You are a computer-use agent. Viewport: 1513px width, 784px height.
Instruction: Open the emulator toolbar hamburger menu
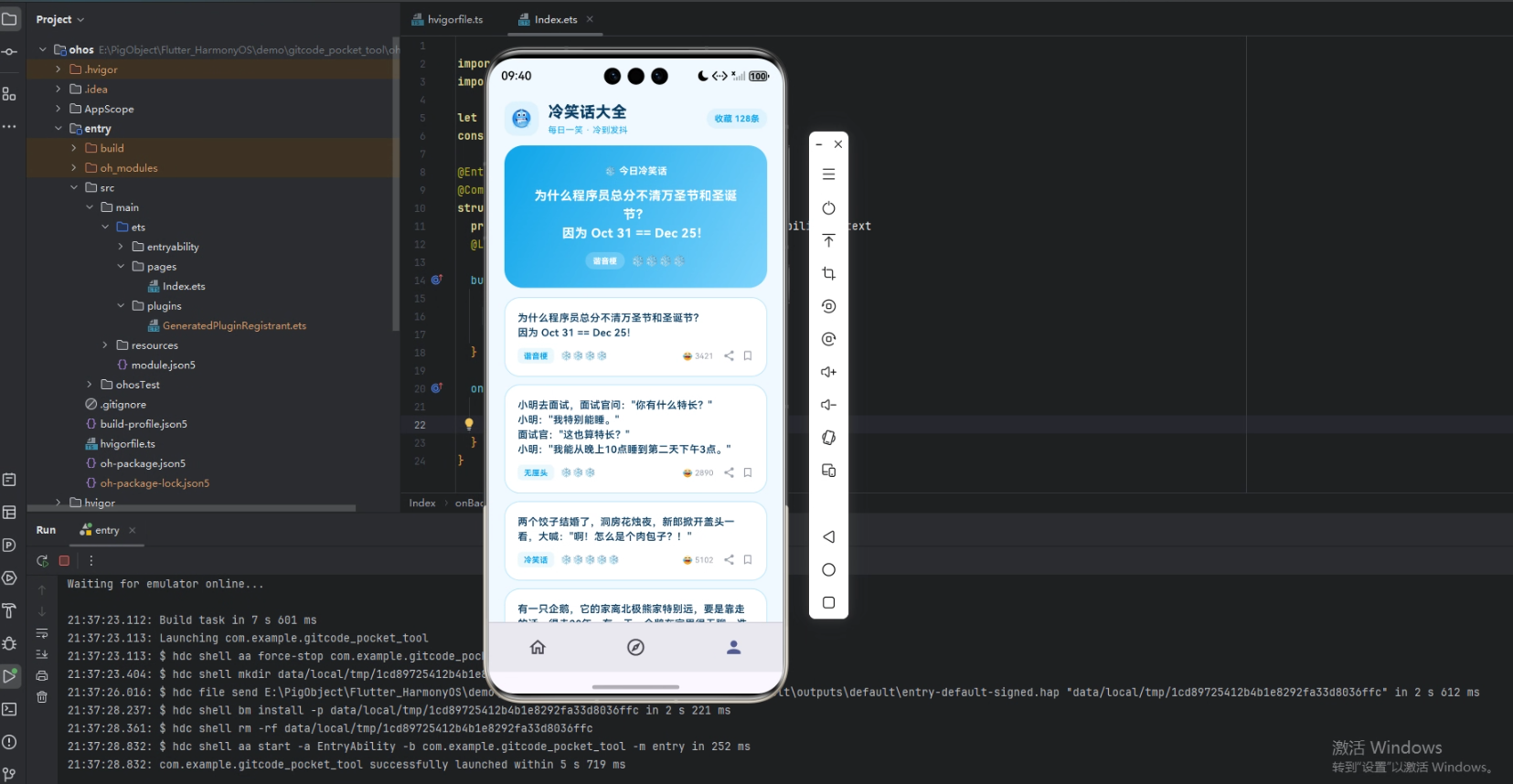pyautogui.click(x=828, y=175)
